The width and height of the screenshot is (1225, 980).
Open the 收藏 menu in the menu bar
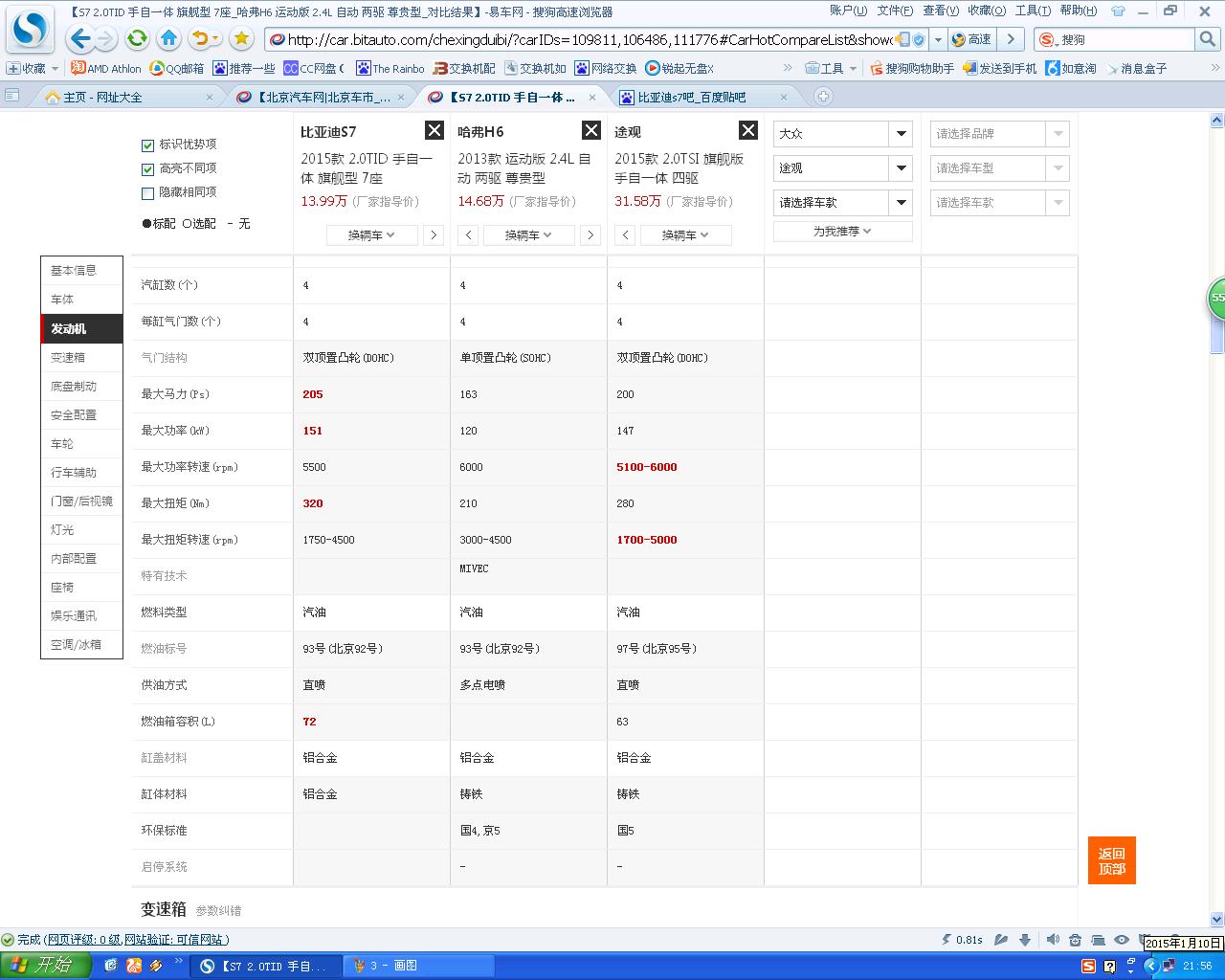pyautogui.click(x=987, y=11)
